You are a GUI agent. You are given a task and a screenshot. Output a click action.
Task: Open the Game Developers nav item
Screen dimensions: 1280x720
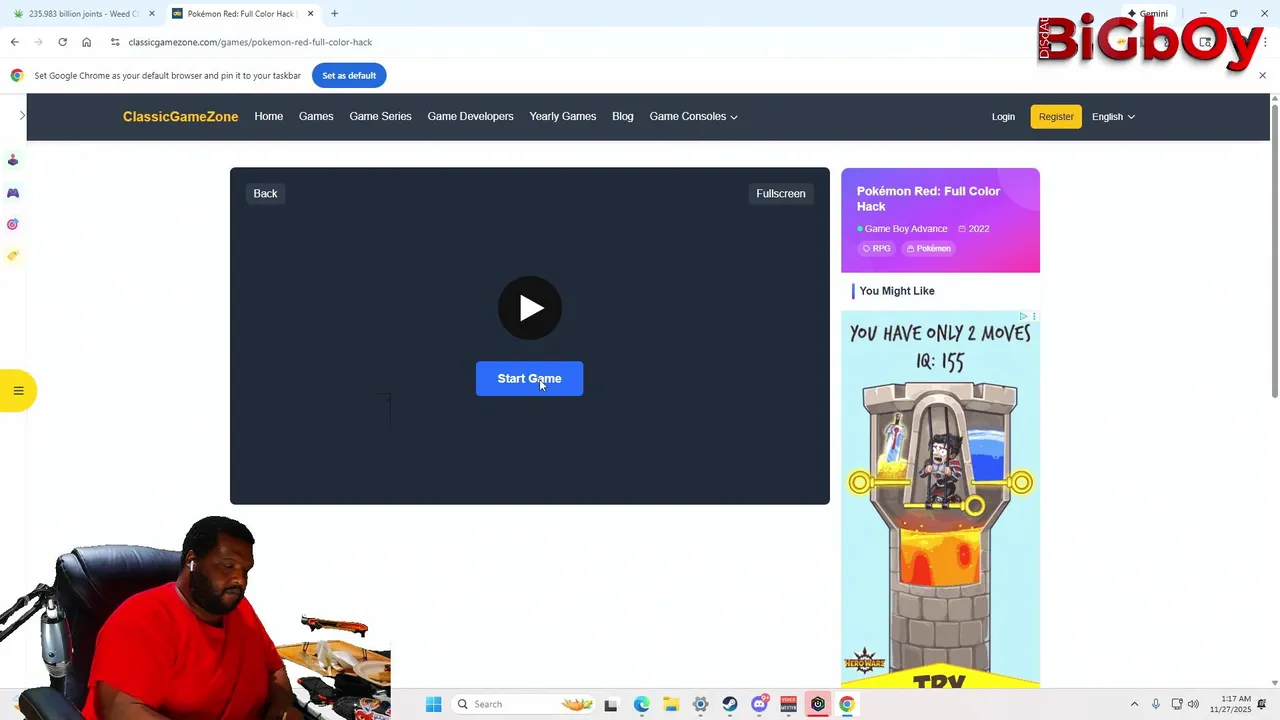[x=470, y=116]
